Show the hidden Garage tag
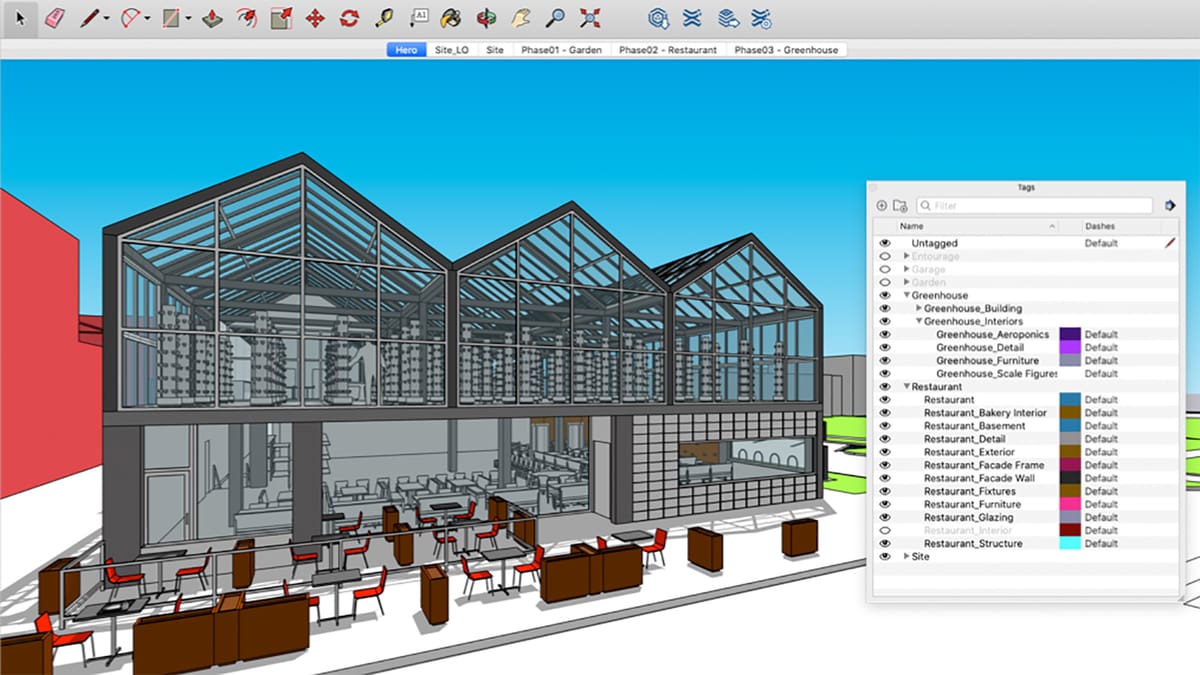 [884, 270]
